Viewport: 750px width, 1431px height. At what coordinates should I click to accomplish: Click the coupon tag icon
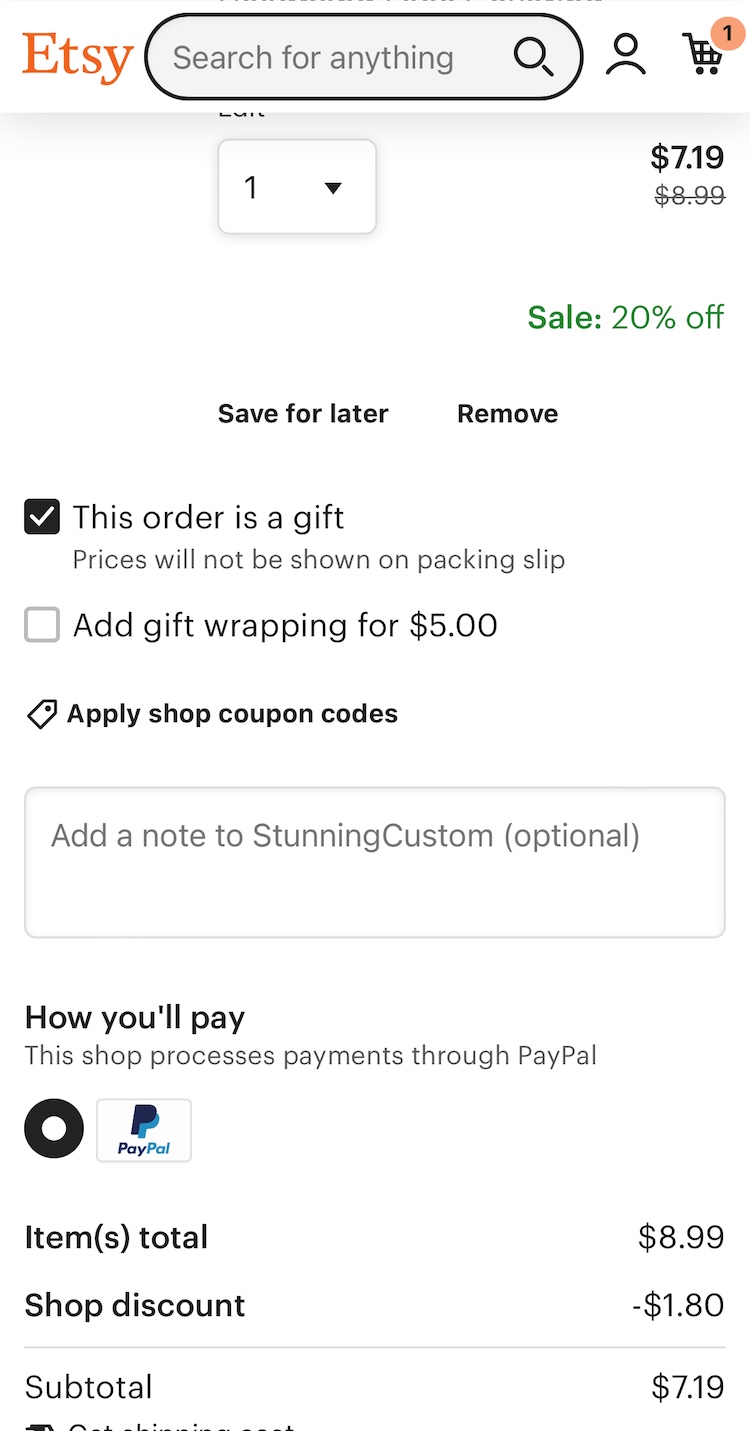(41, 714)
